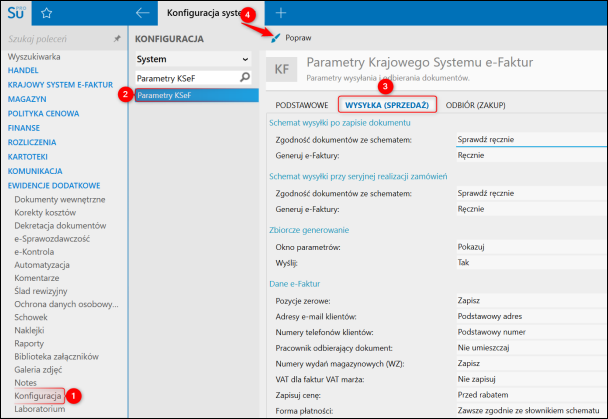Viewport: 608px width, 419px height.
Task: Collapse EWIDENCJE DODATKOWE module
Action: click(54, 186)
